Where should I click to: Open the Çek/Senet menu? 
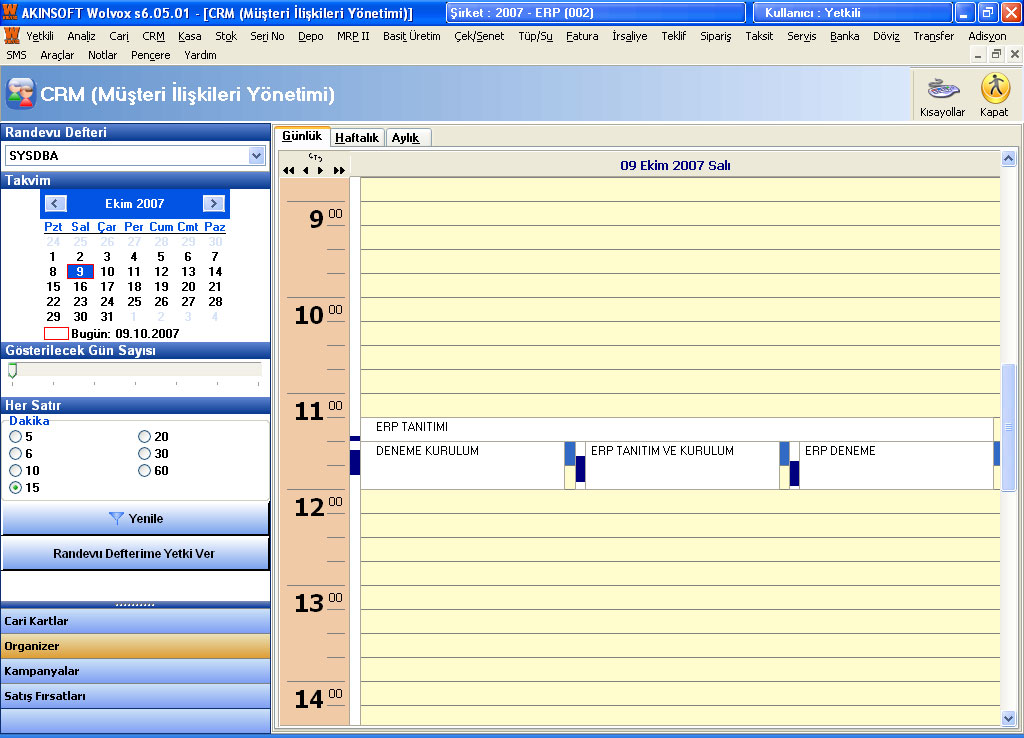479,36
